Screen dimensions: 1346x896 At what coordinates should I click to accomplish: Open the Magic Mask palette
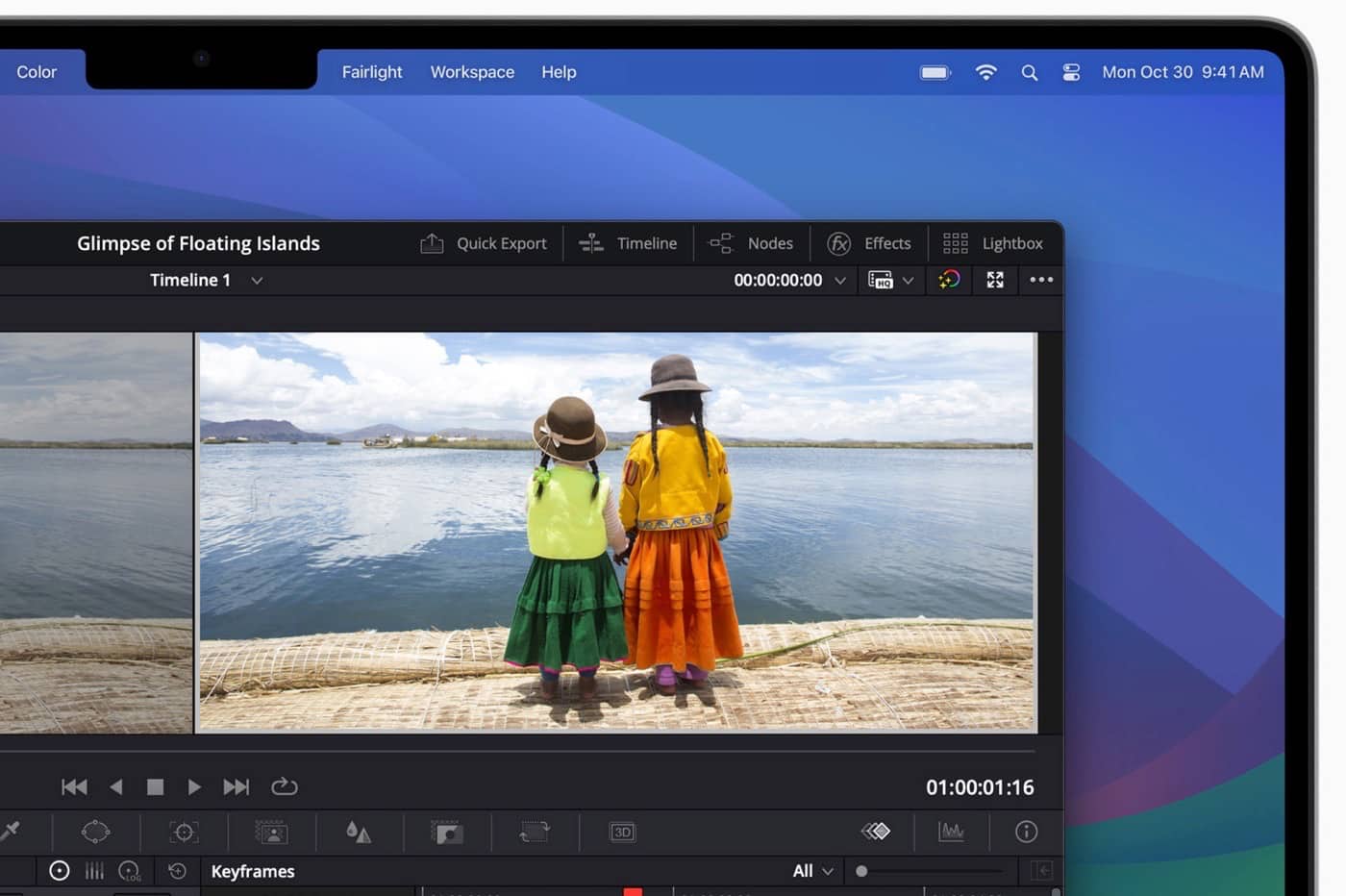point(271,832)
